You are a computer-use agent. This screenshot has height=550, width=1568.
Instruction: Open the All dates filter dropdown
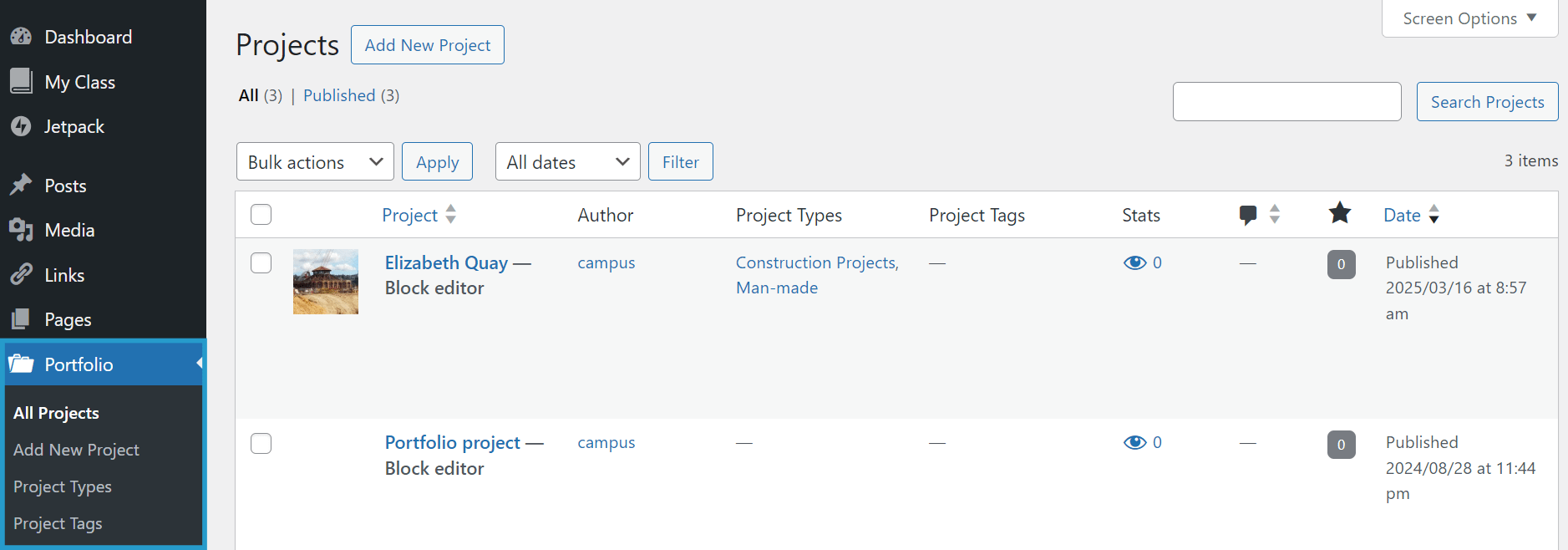567,161
